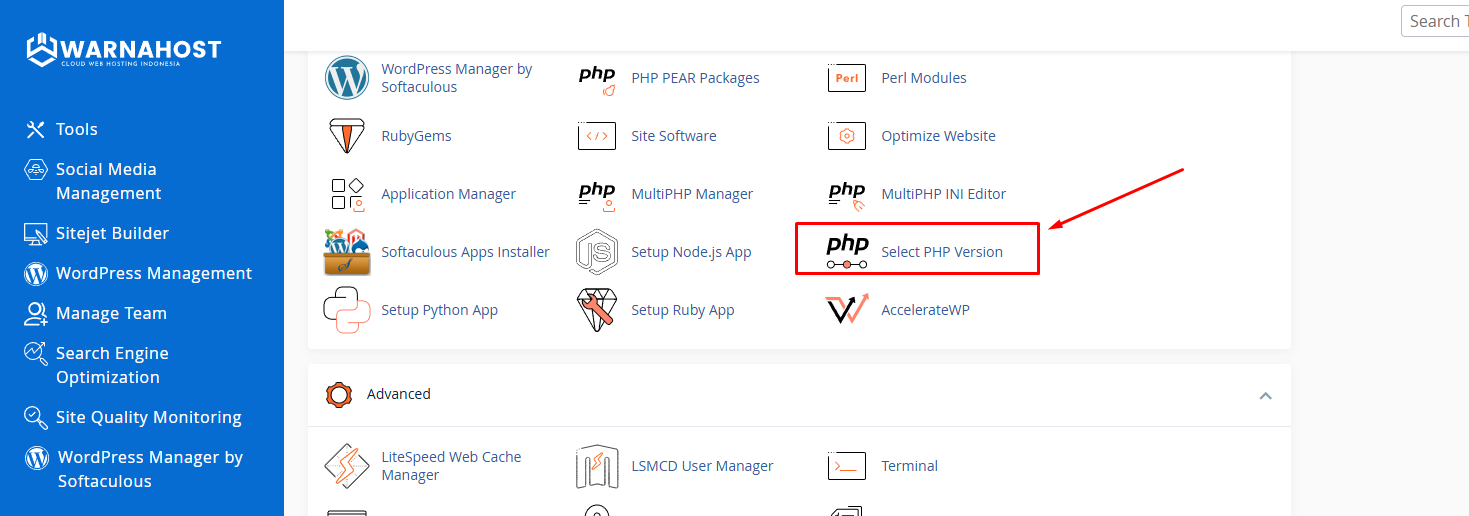Screen dimensions: 1469x516
Task: Click the PHP PEAR Packages link
Action: 695,78
